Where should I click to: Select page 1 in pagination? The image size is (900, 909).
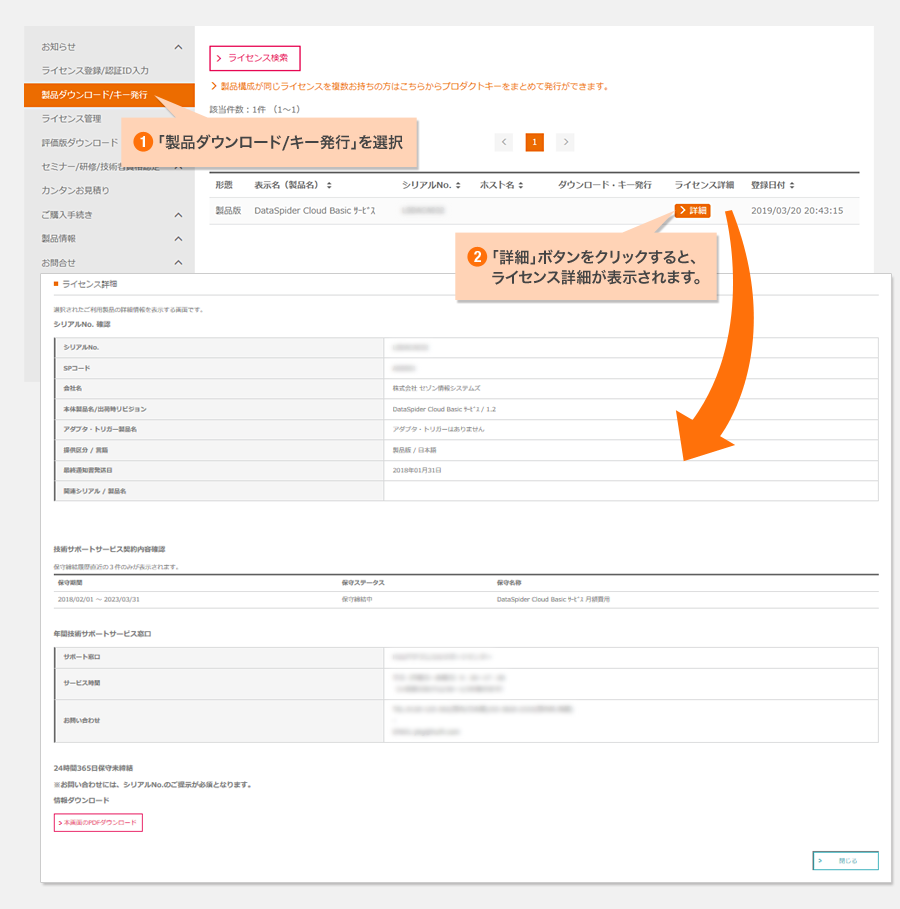tap(534, 142)
